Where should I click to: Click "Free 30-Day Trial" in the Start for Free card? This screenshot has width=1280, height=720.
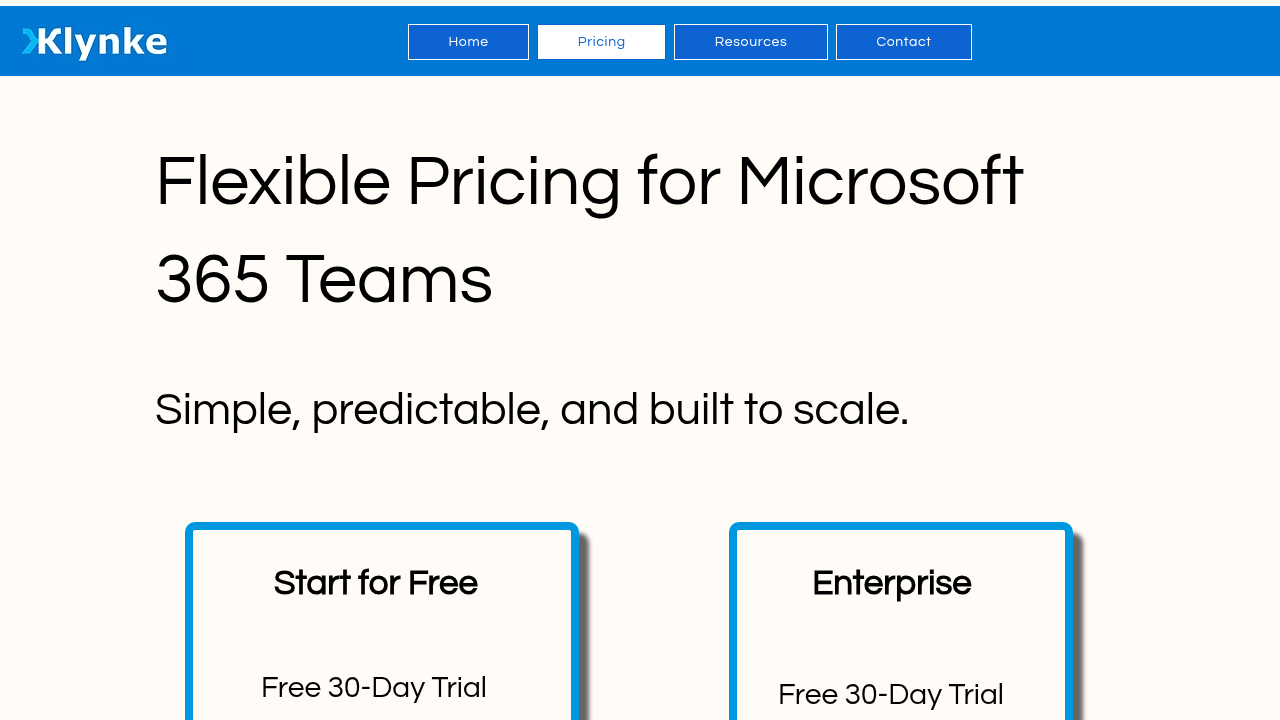(374, 688)
